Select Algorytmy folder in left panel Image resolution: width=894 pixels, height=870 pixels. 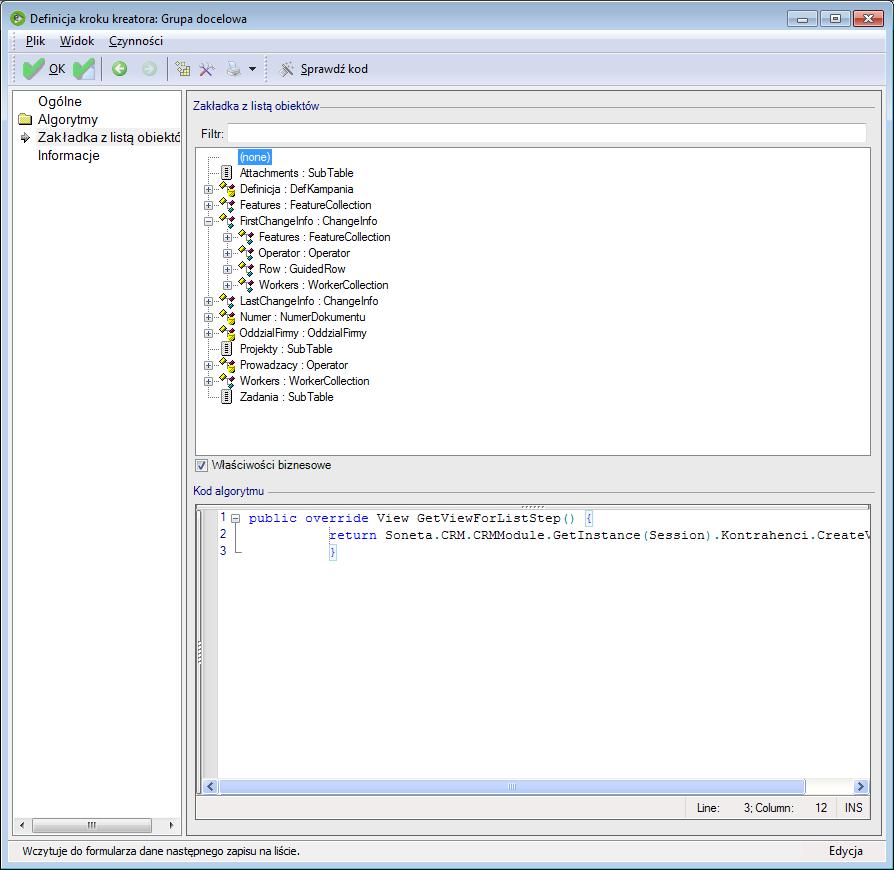(x=68, y=119)
